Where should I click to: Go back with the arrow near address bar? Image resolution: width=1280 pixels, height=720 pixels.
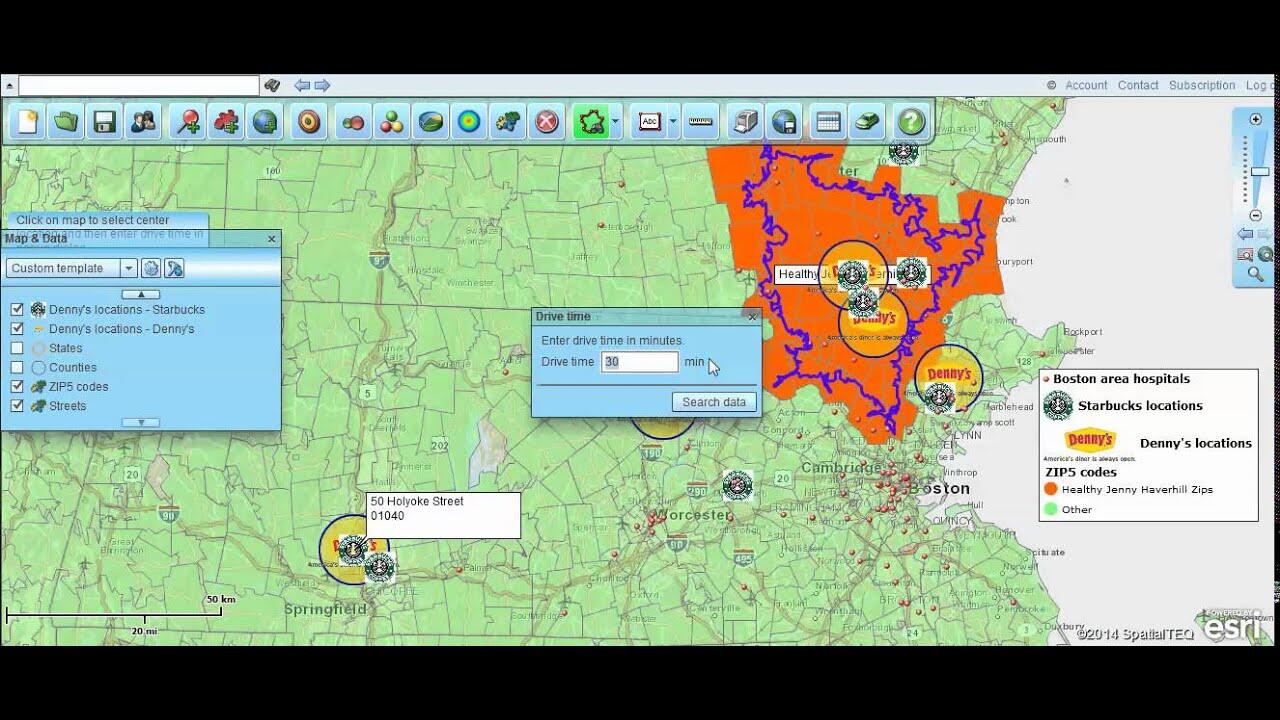pos(302,86)
